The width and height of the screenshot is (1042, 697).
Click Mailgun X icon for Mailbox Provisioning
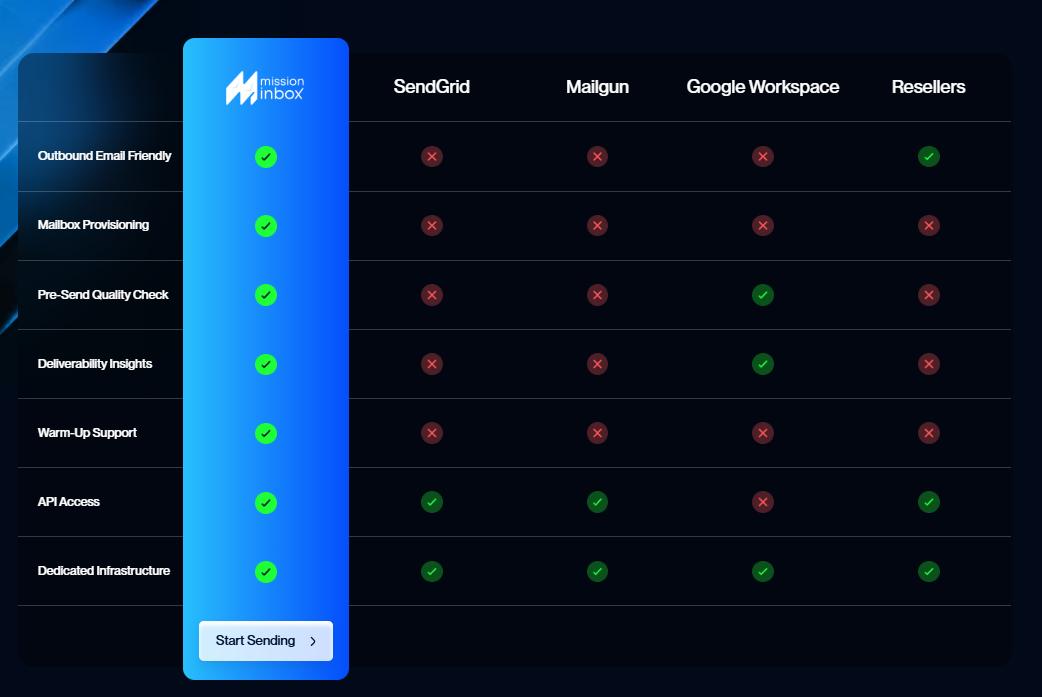[597, 226]
